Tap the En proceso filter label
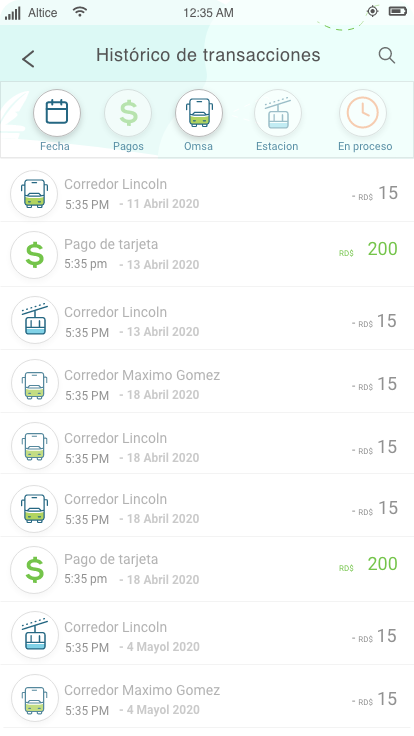This screenshot has width=414, height=736. coord(365,146)
